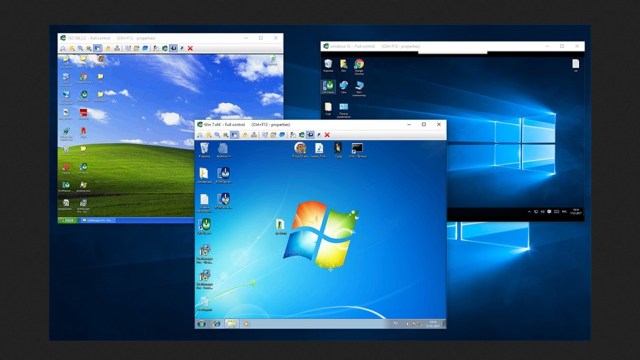Click the XP Start button
The image size is (640, 360).
pyautogui.click(x=67, y=220)
